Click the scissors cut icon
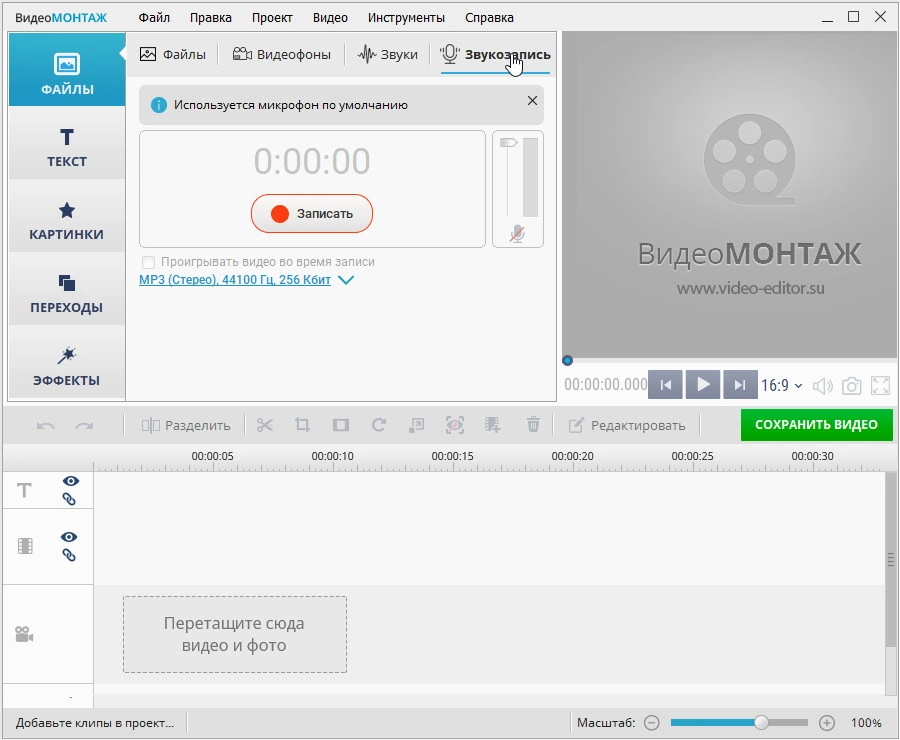The width and height of the screenshot is (900, 740). click(x=265, y=425)
